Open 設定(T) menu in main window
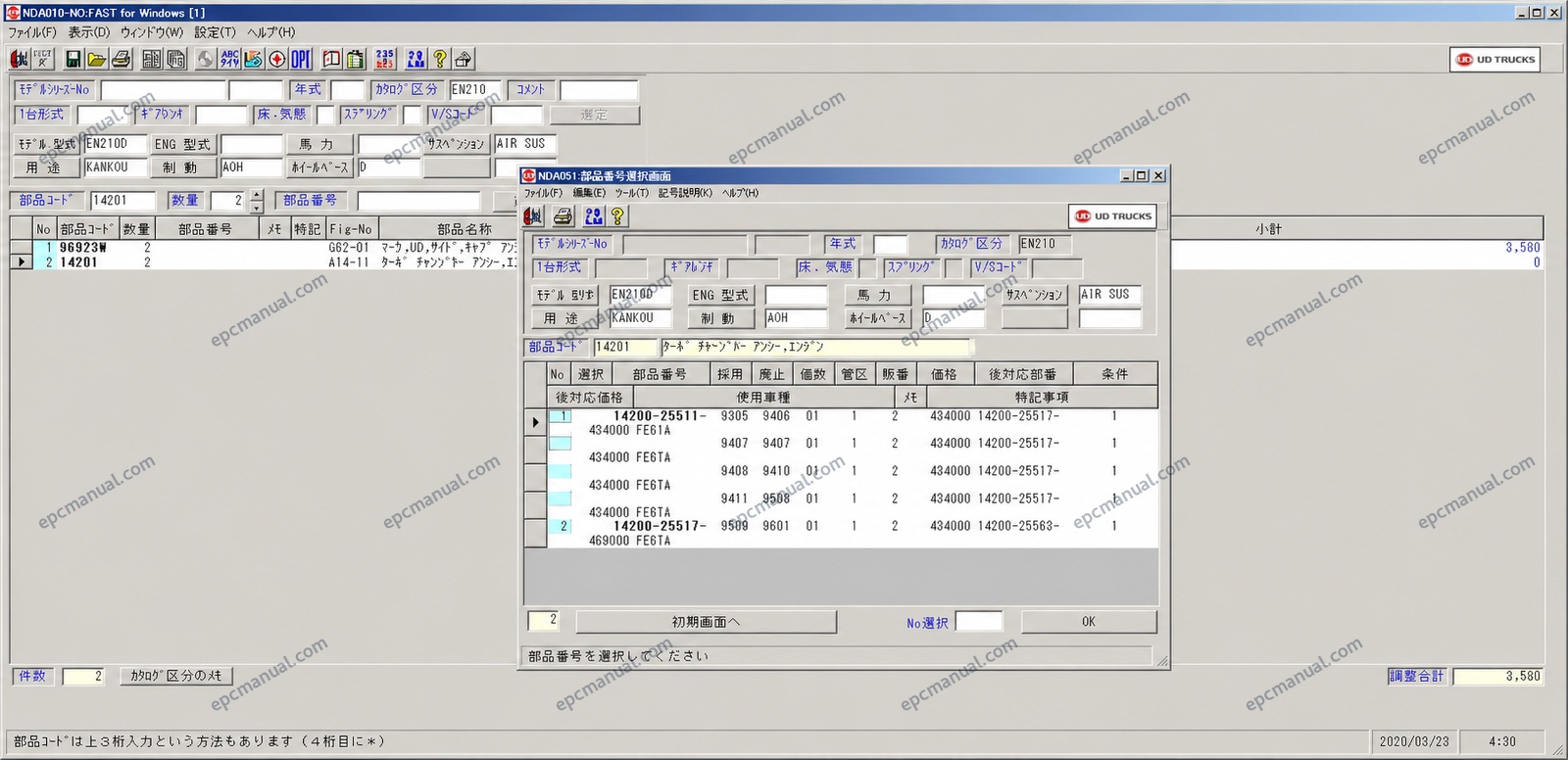Screen dimensions: 1568x760 click(215, 32)
